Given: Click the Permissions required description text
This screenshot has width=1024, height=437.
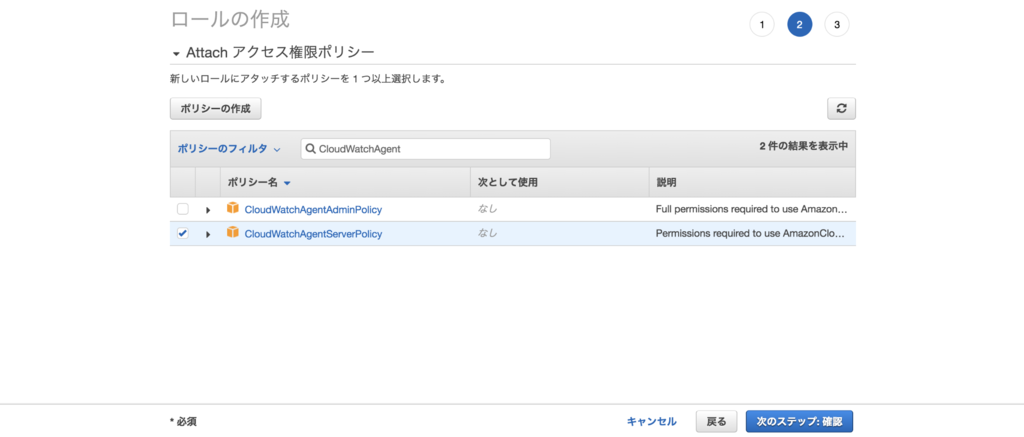Looking at the screenshot, I should pos(750,234).
